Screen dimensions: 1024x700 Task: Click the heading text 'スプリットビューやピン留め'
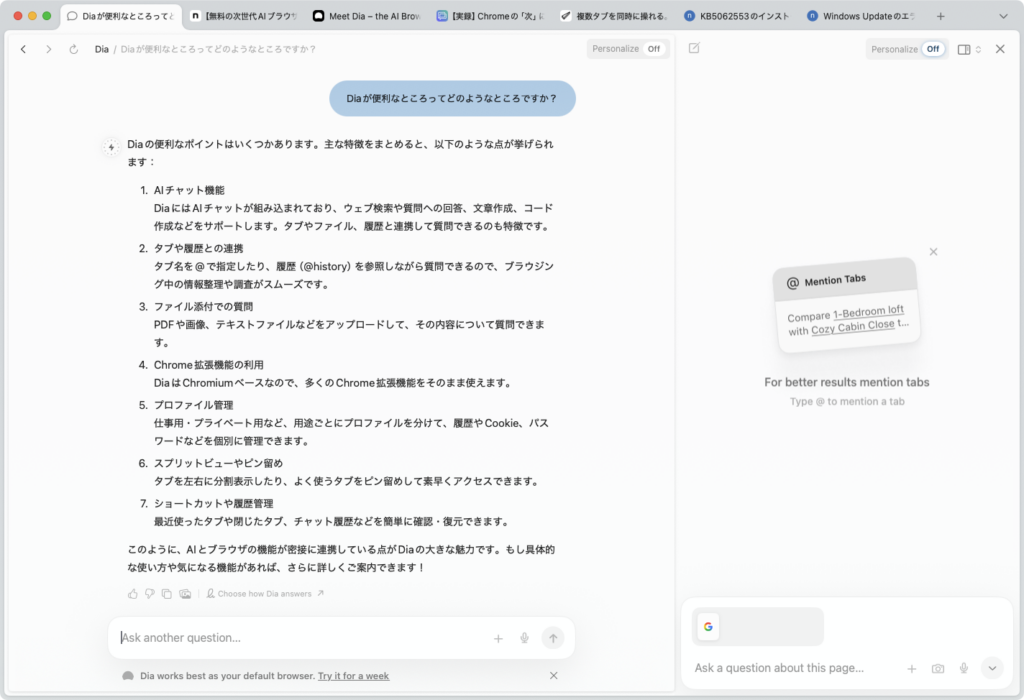coord(218,463)
